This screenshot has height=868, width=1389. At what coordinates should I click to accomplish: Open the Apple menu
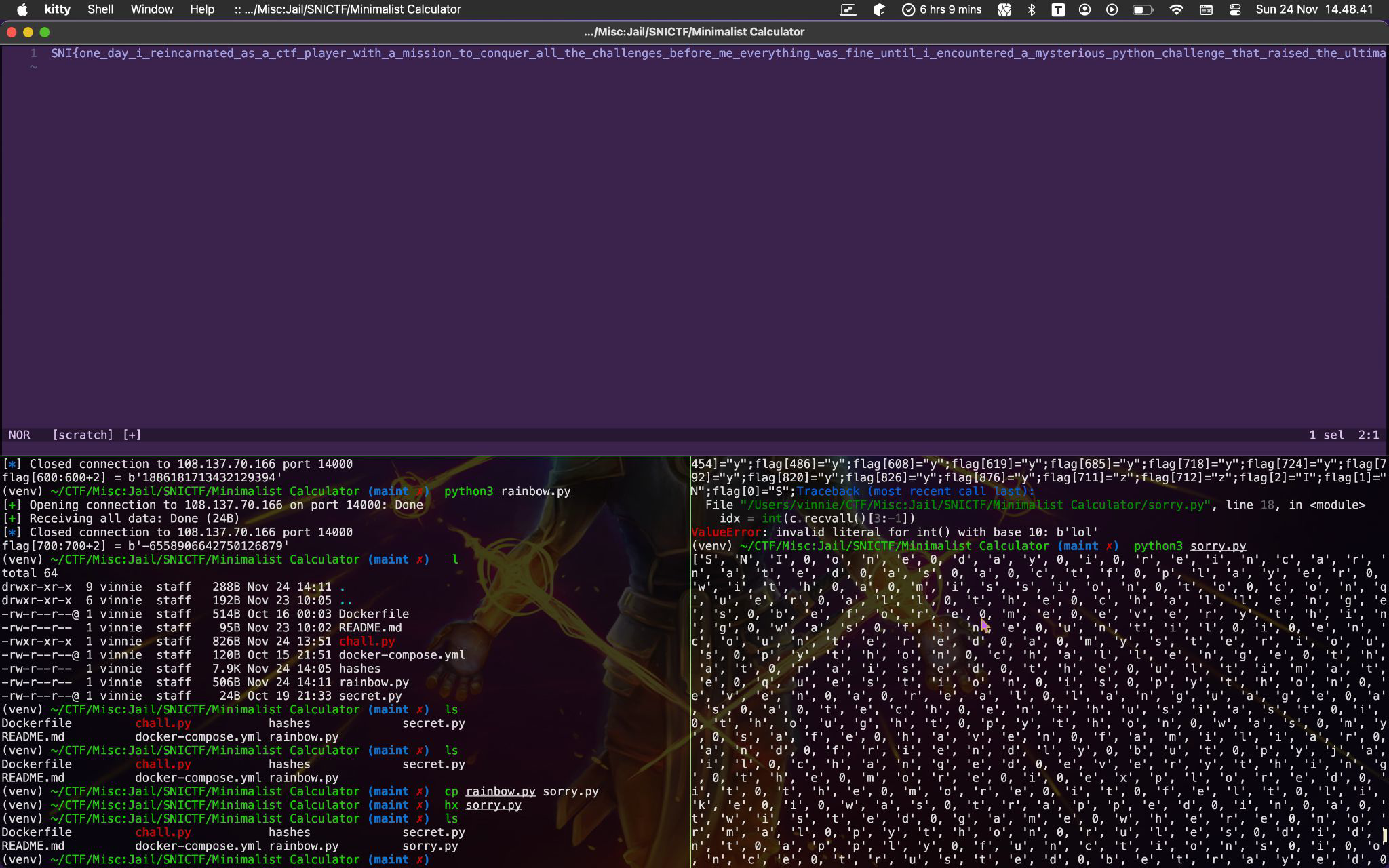pyautogui.click(x=22, y=9)
